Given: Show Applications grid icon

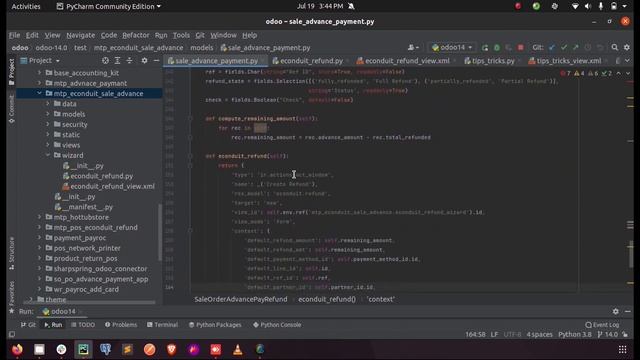Looking at the screenshot, I should click(x=622, y=349).
